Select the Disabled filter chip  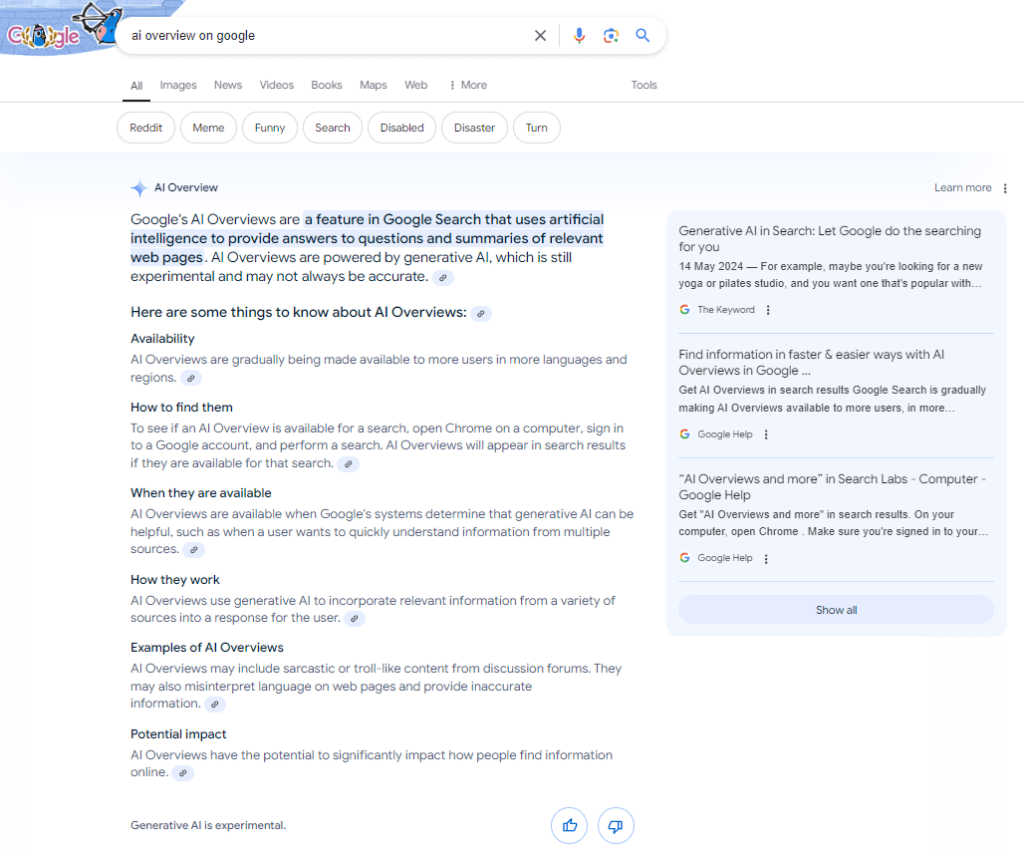pyautogui.click(x=402, y=128)
